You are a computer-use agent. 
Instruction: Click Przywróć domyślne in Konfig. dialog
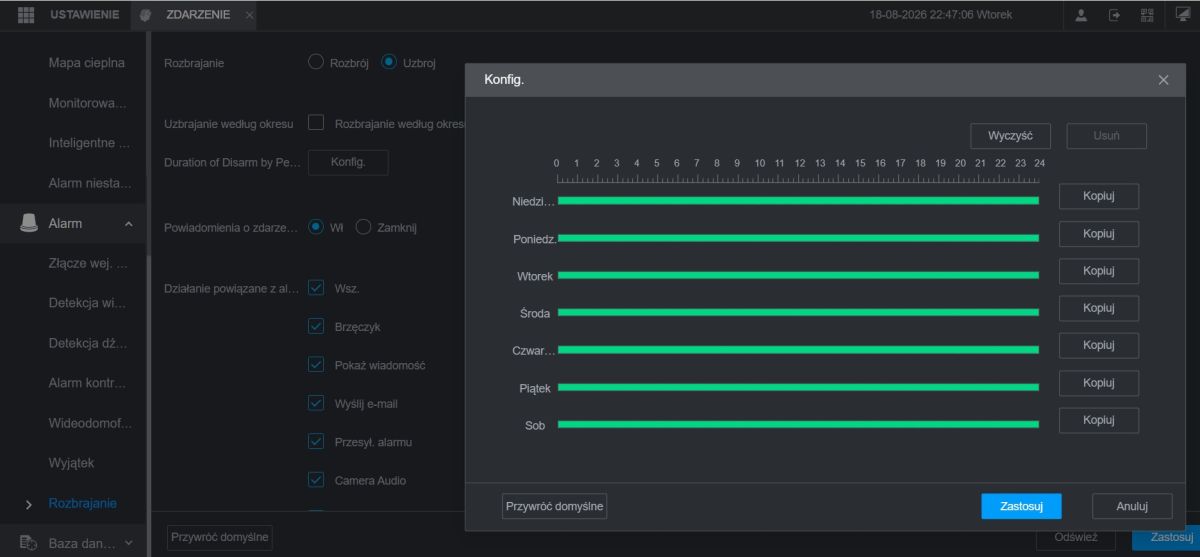(555, 506)
